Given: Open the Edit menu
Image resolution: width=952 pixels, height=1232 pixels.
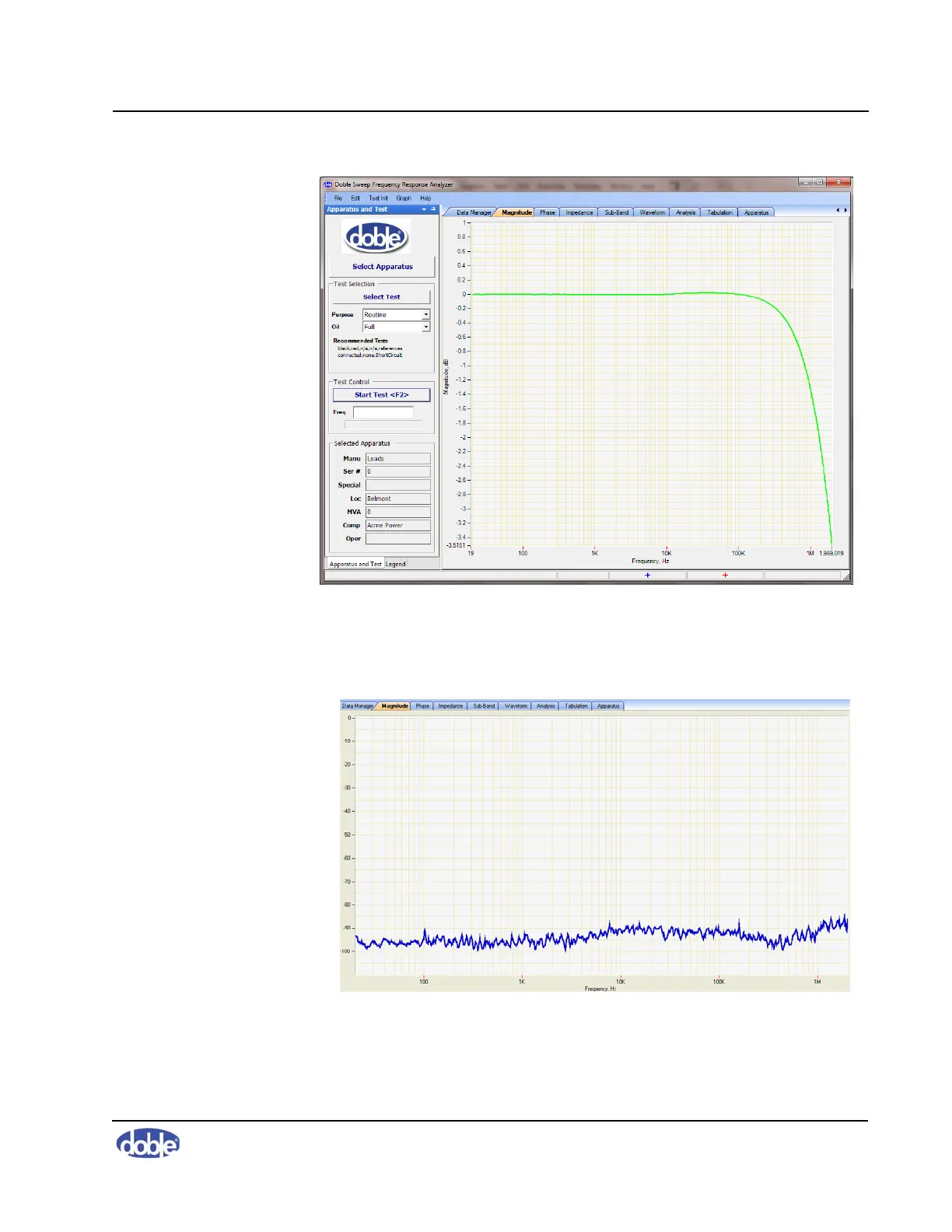Looking at the screenshot, I should 355,198.
